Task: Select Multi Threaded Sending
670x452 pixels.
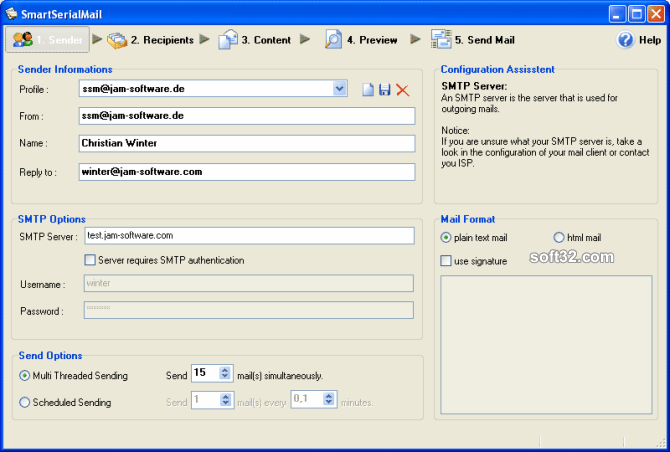Action: click(24, 376)
